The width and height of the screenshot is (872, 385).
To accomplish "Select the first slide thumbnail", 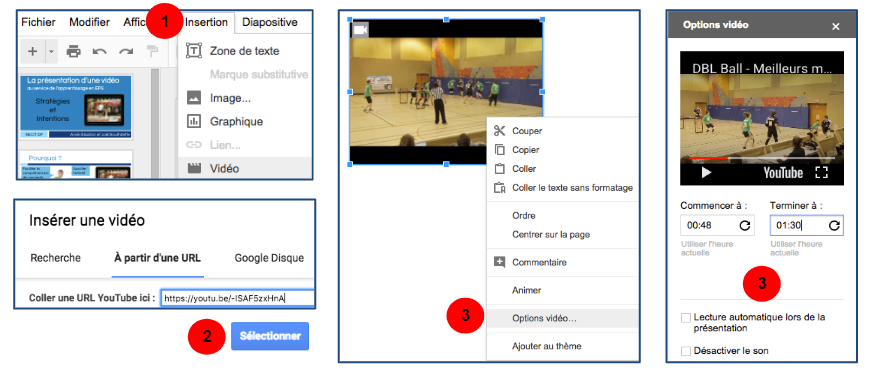I will 76,106.
